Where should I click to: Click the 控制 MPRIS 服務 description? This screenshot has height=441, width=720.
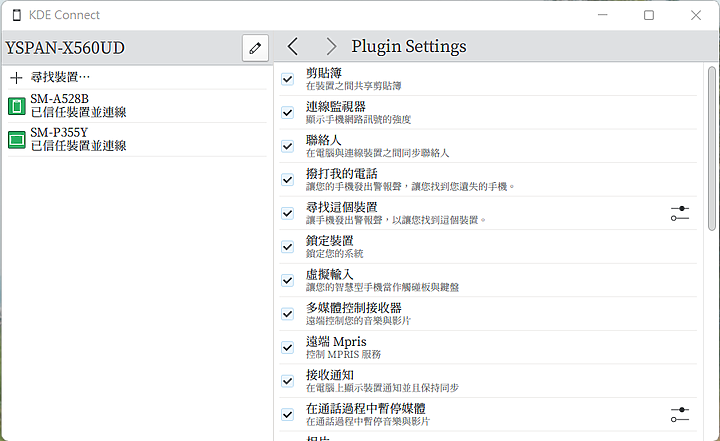(x=343, y=354)
